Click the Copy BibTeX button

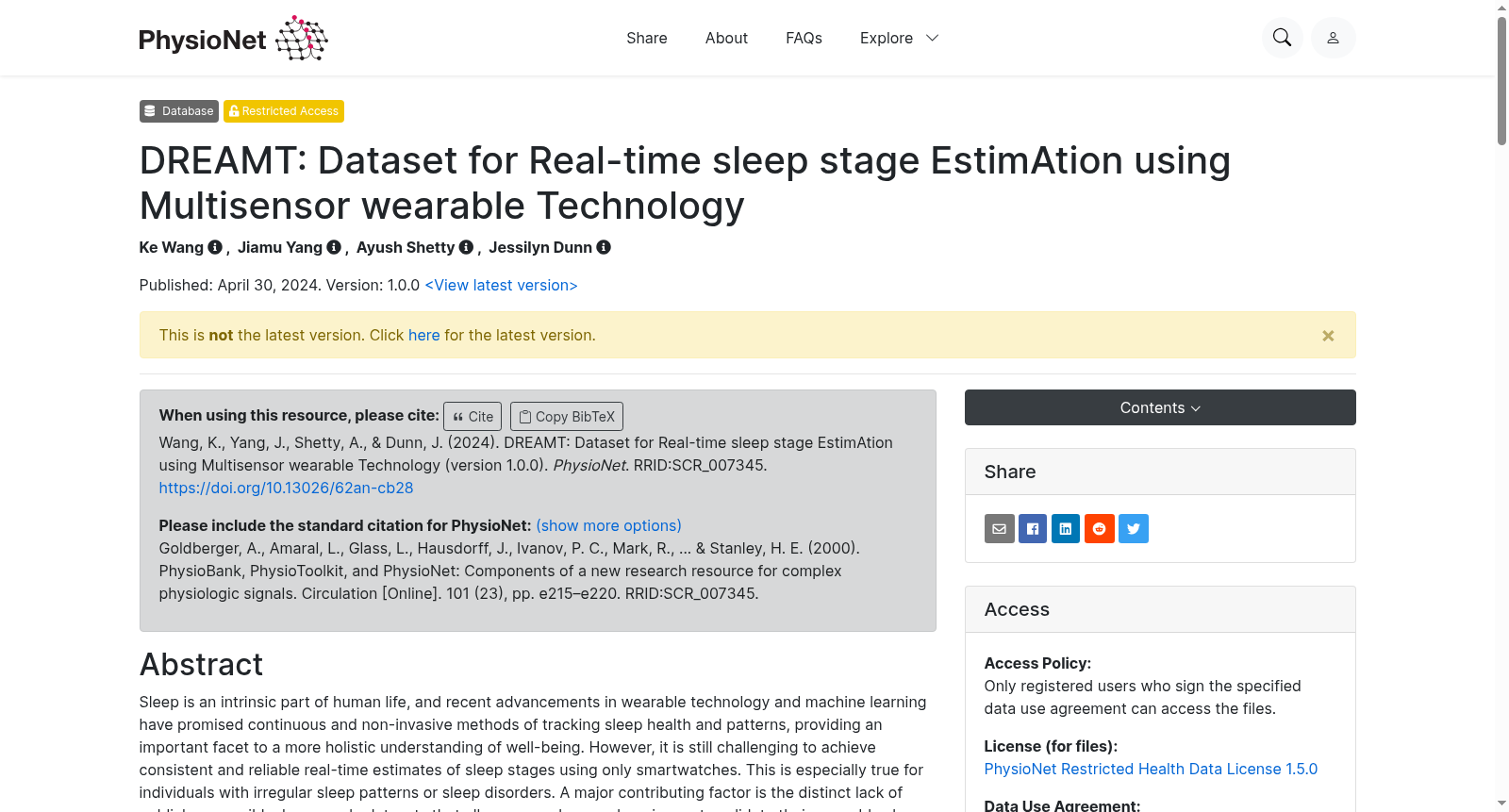(x=567, y=416)
